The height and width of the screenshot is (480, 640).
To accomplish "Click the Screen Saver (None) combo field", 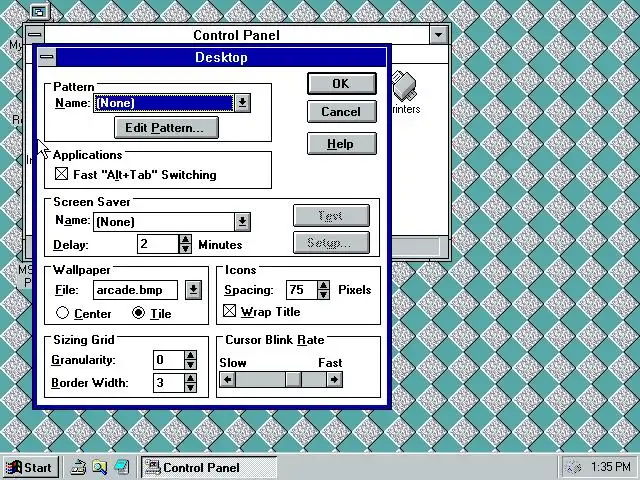I will (x=164, y=222).
